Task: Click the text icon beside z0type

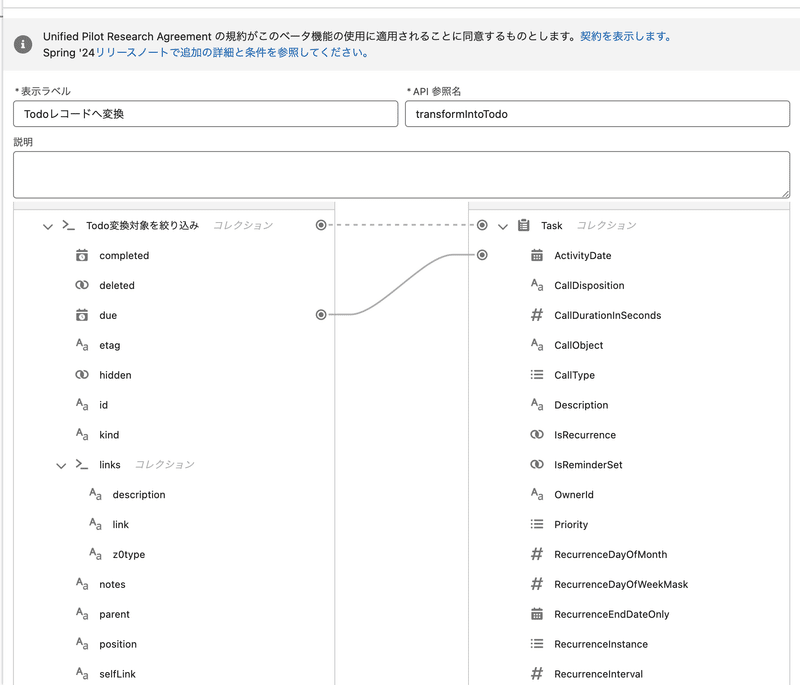Action: [x=95, y=554]
